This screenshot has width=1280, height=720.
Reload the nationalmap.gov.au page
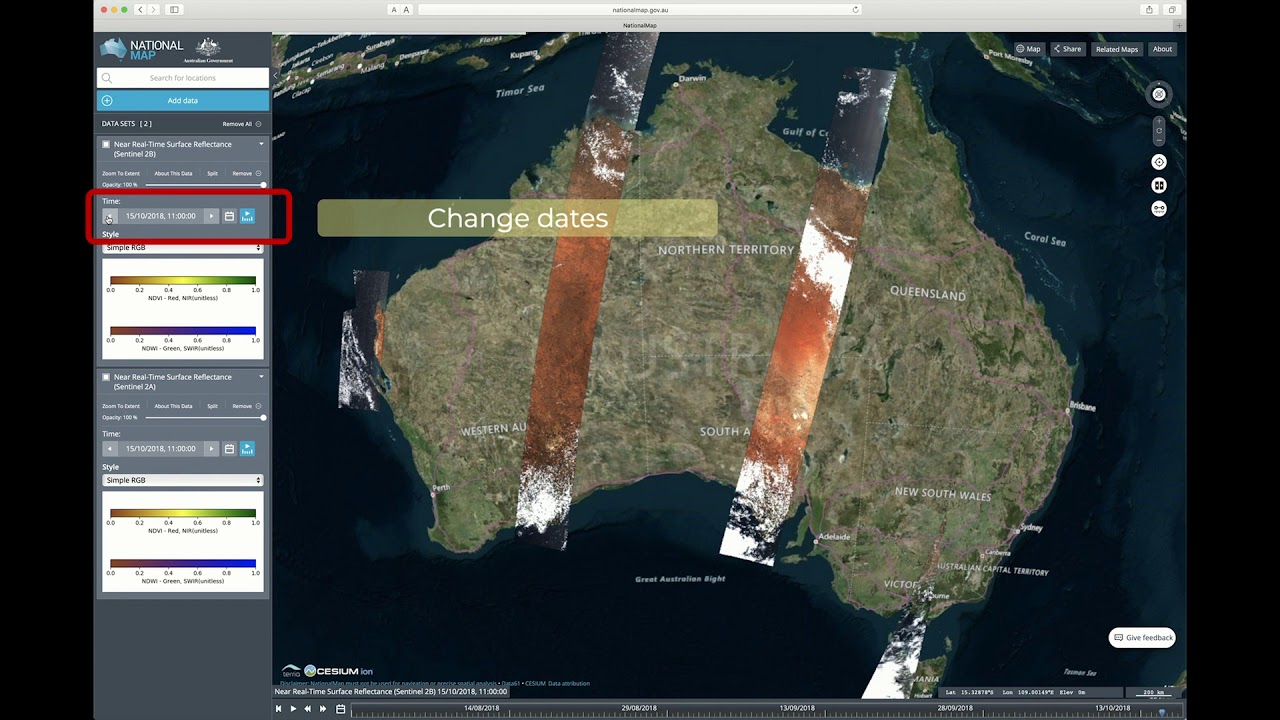click(855, 9)
